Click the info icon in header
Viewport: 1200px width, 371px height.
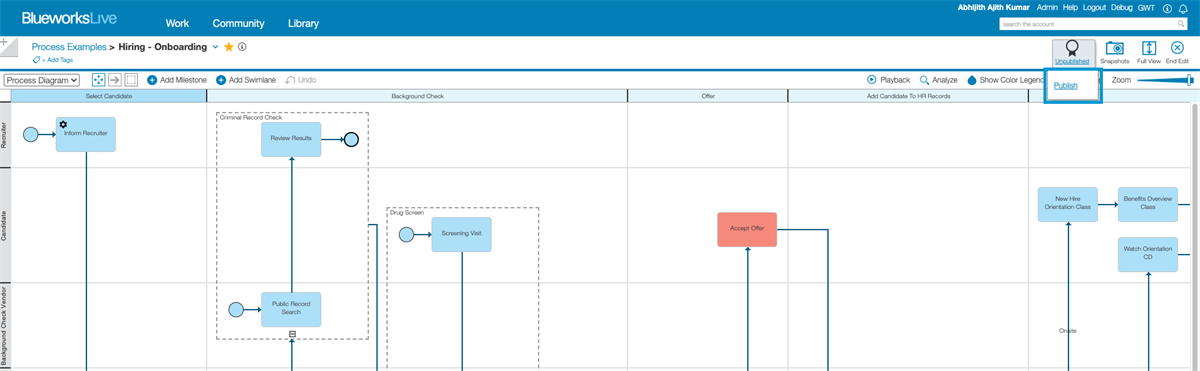tap(1168, 8)
